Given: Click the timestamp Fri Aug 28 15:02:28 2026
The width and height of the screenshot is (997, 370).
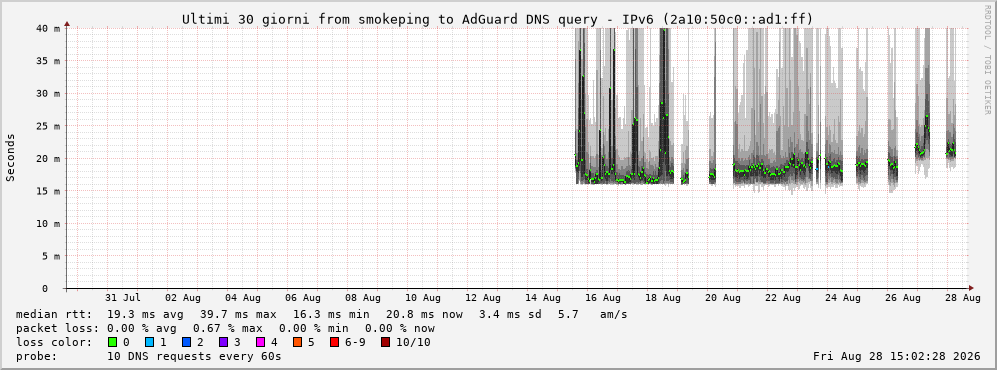Looking at the screenshot, I should [897, 357].
